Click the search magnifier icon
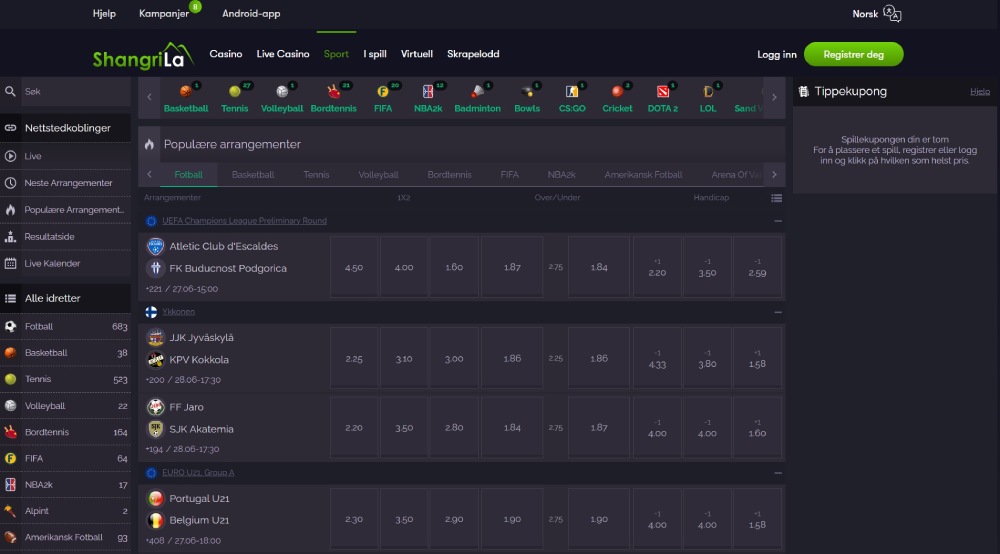Viewport: 1000px width, 554px height. 10,91
